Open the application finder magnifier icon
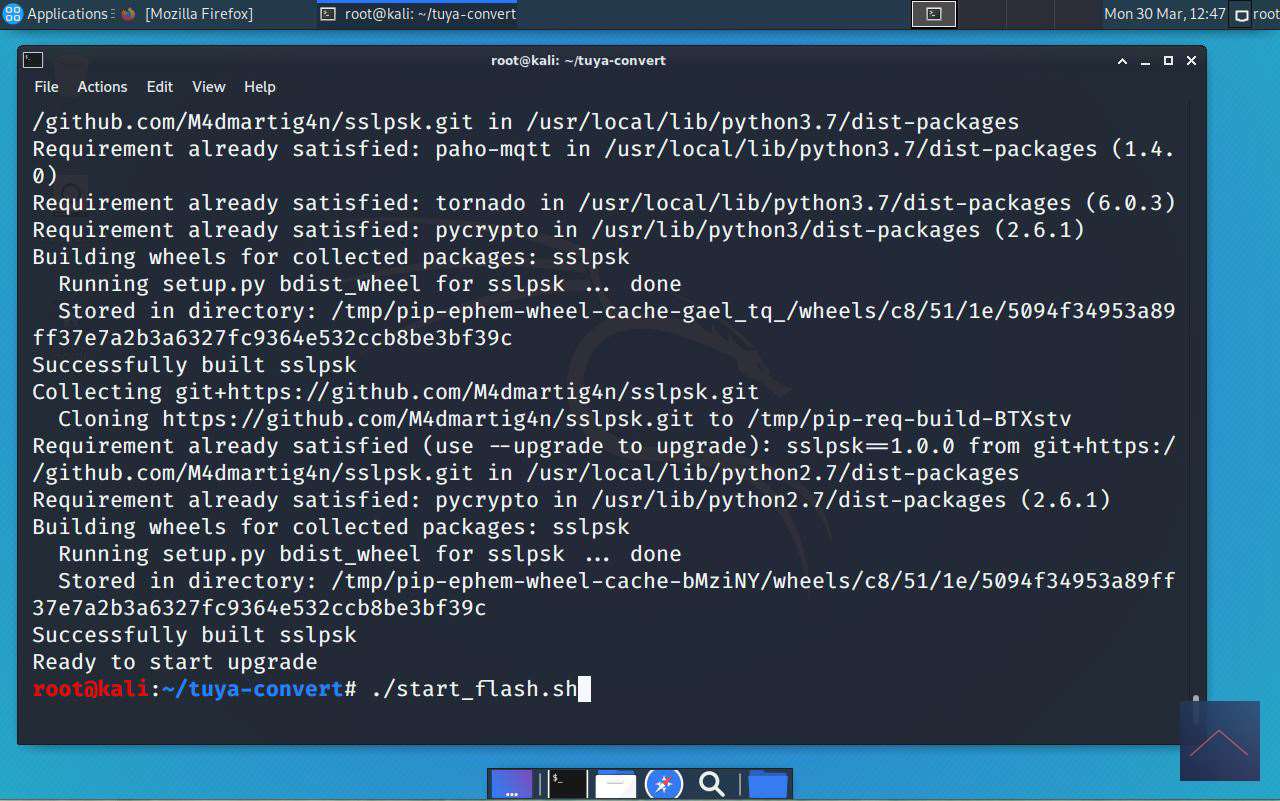 click(712, 784)
